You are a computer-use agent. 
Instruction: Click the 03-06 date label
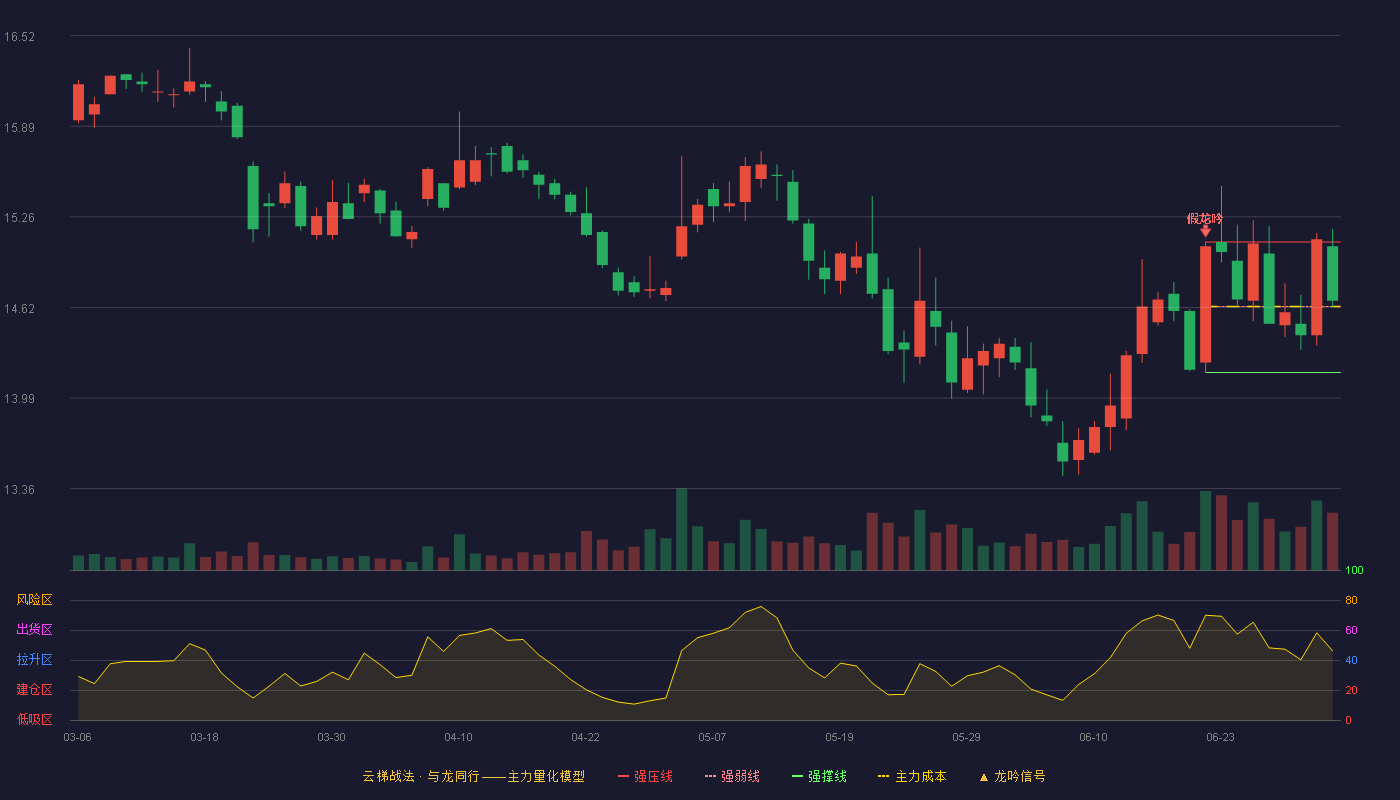click(77, 737)
